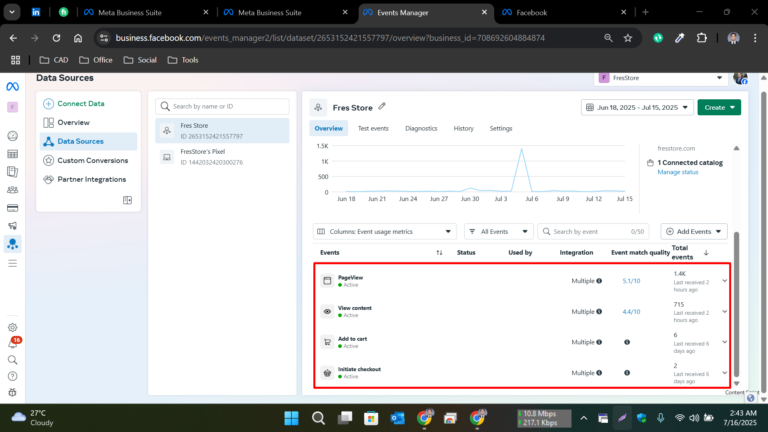Expand the PageView event row chevron
The height and width of the screenshot is (432, 768).
tap(724, 281)
